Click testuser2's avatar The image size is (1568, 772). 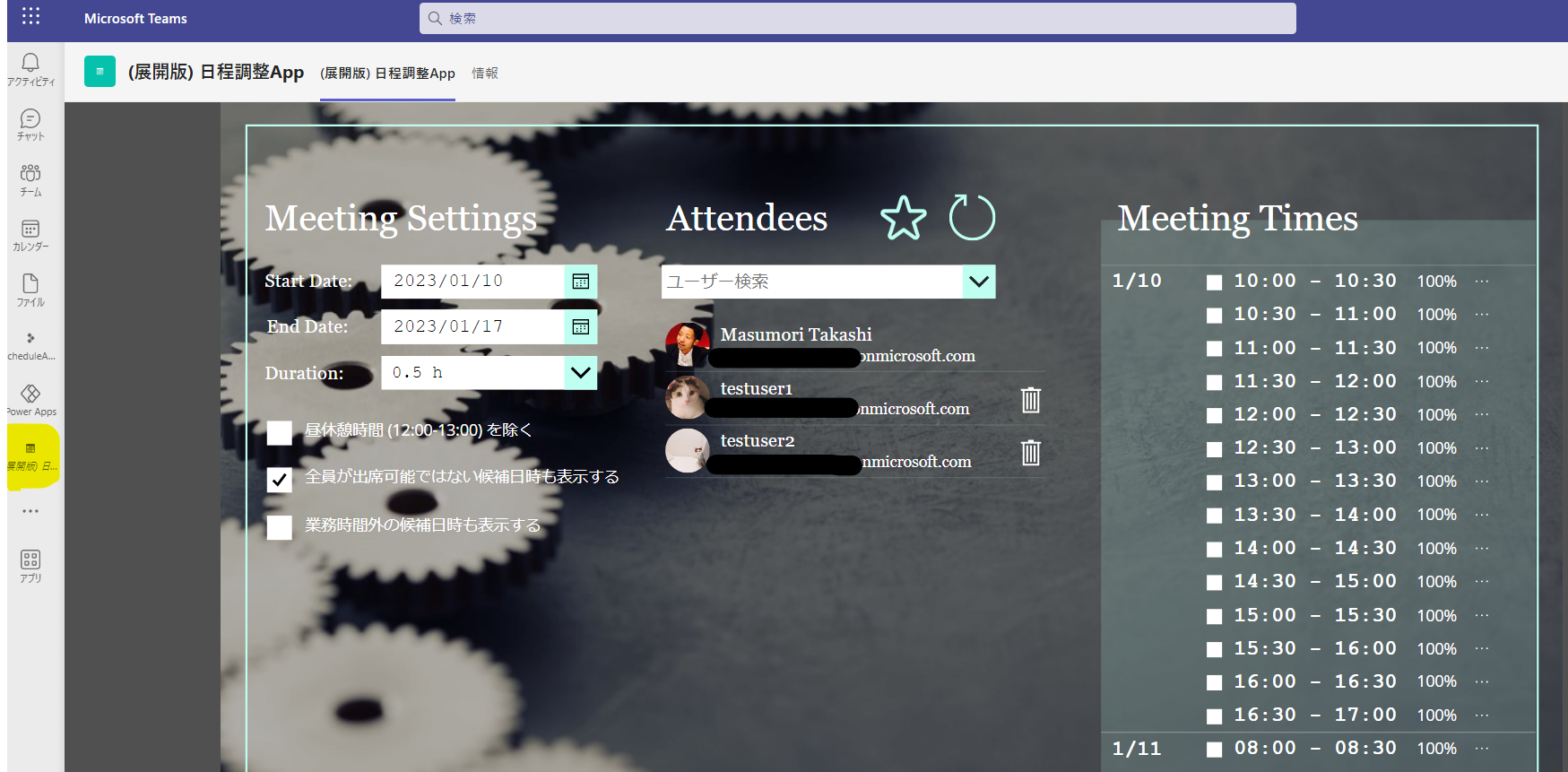click(688, 450)
